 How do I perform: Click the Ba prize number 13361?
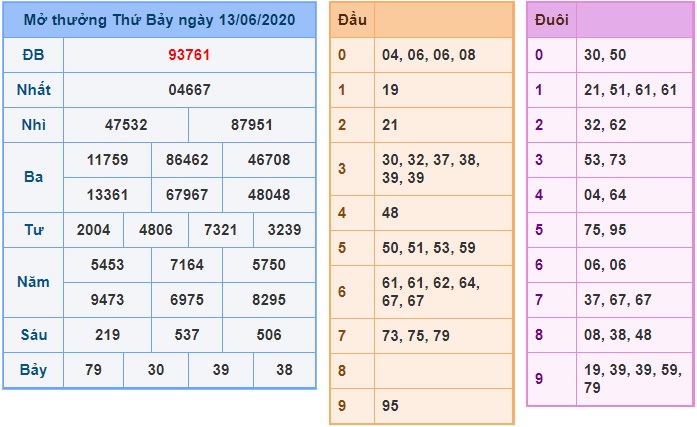pyautogui.click(x=107, y=195)
